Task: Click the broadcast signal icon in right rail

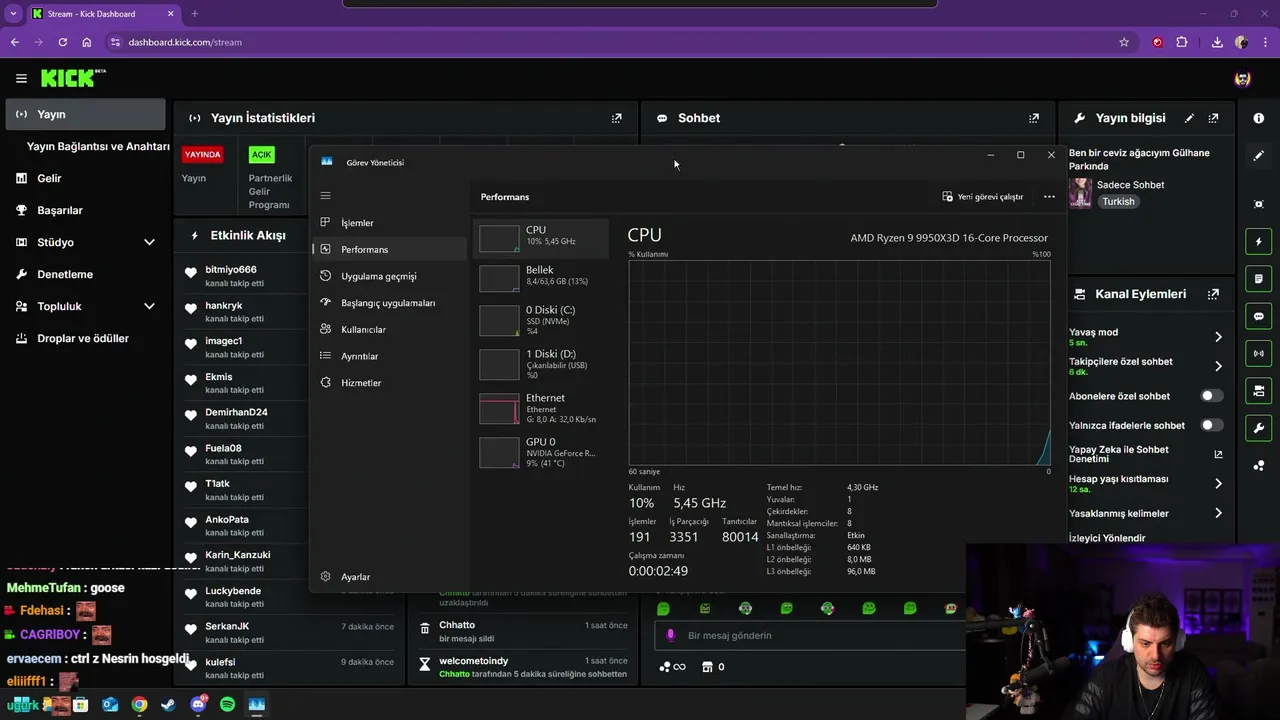Action: [1259, 353]
